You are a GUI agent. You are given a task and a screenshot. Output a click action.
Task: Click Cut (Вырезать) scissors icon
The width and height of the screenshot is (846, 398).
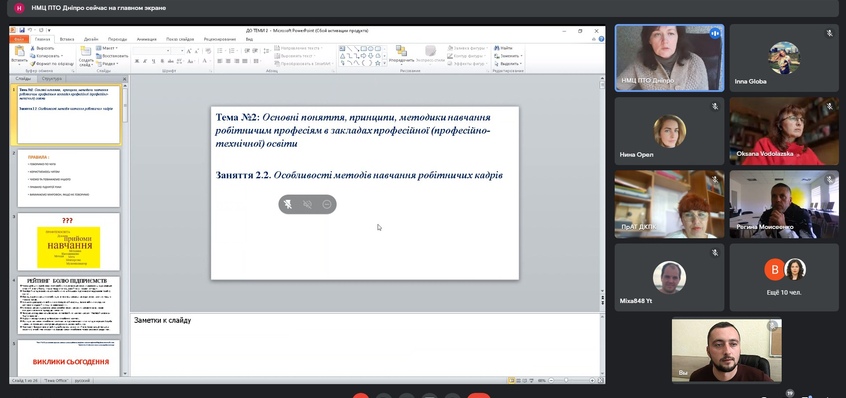click(x=32, y=48)
